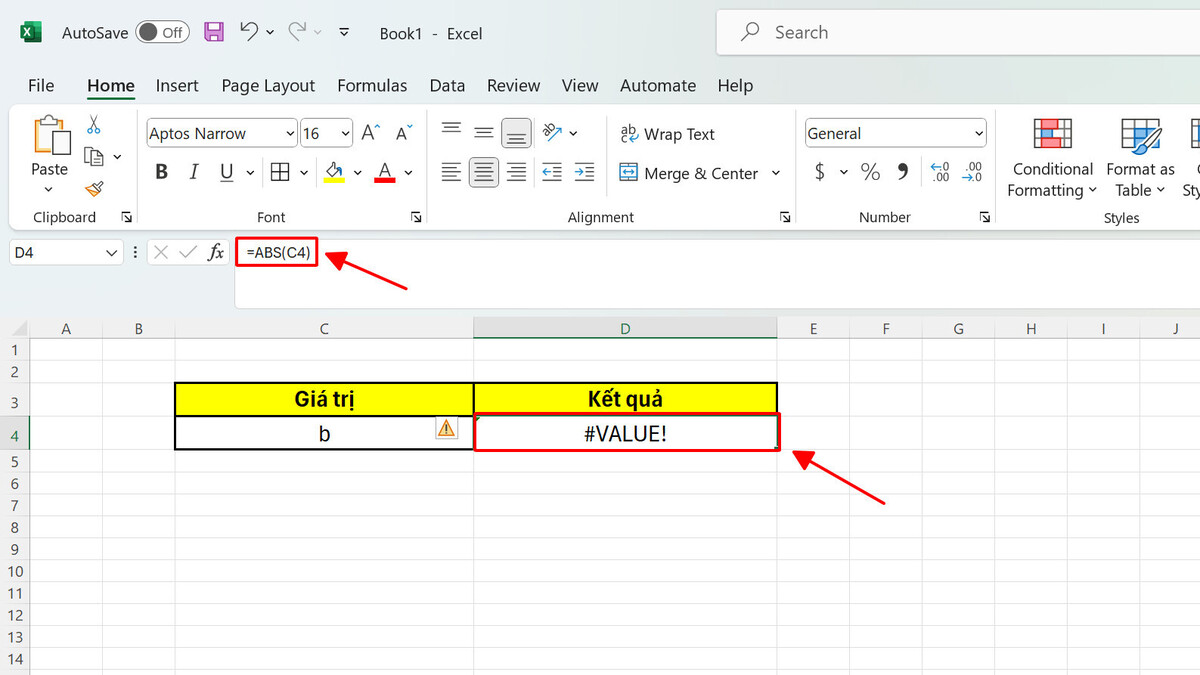Open the Data ribbon tab
This screenshot has width=1200, height=675.
tap(447, 86)
